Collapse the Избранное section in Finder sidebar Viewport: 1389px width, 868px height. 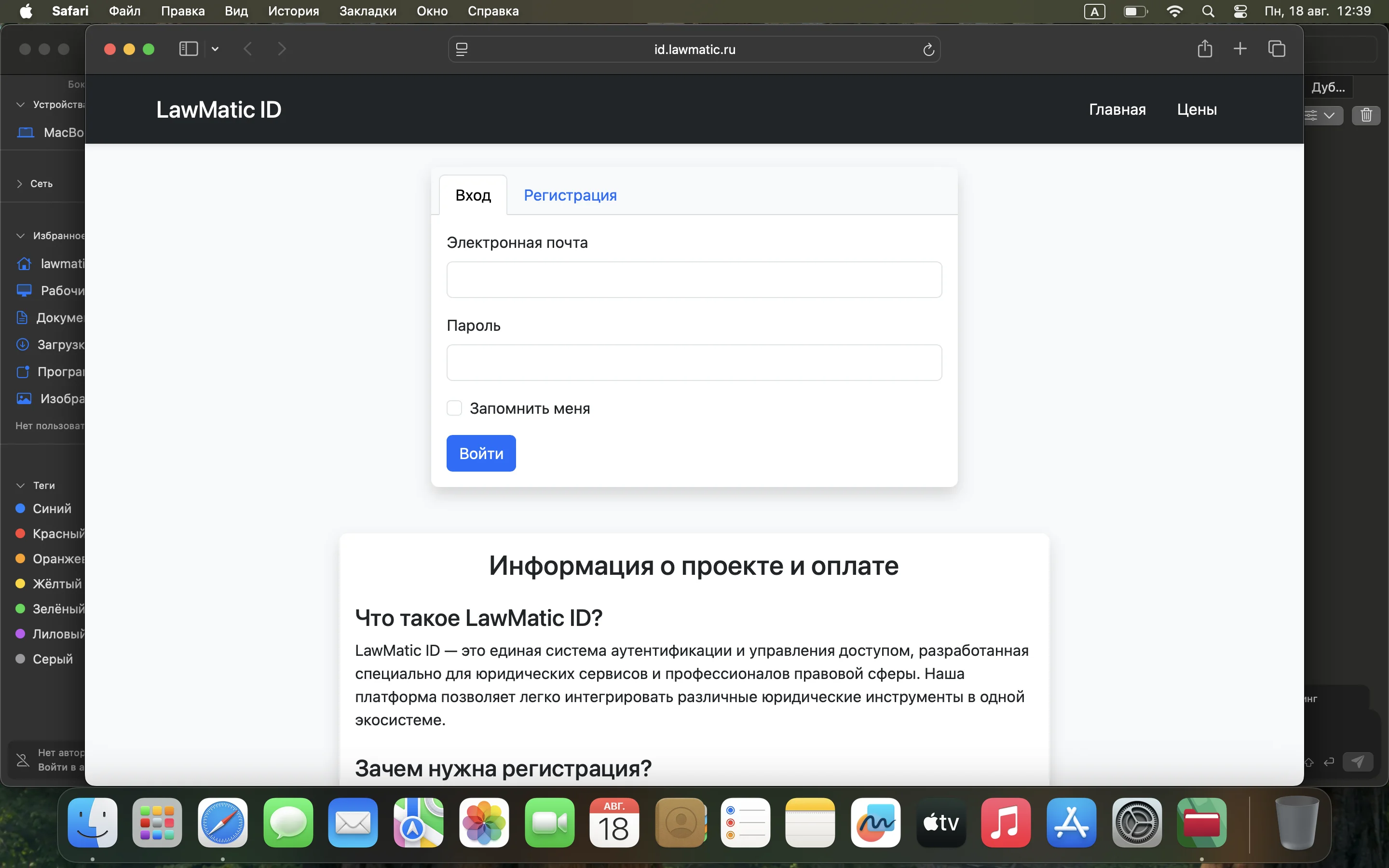[x=21, y=236]
